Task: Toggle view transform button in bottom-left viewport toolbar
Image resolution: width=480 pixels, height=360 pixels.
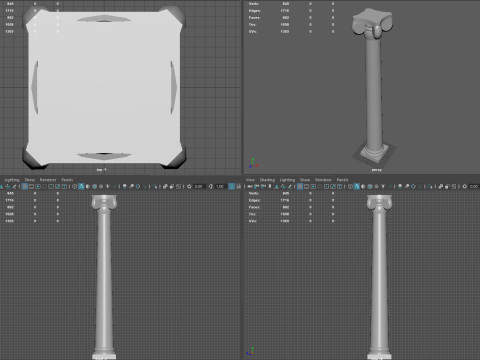Action: click(232, 187)
